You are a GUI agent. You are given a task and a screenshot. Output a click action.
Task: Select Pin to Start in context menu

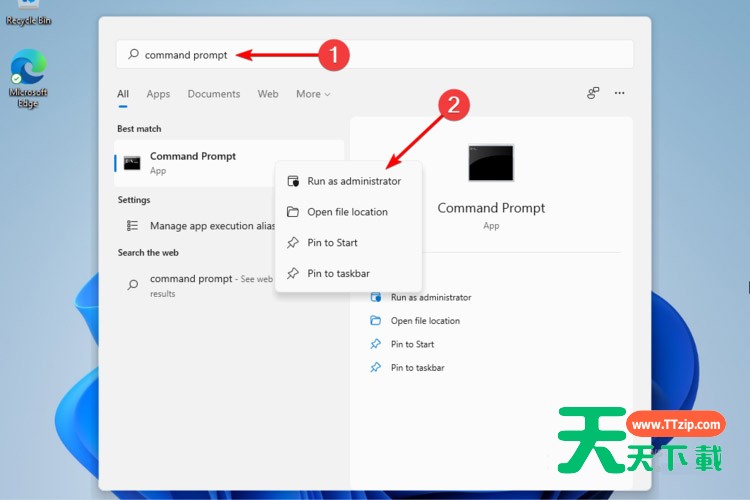coord(332,243)
